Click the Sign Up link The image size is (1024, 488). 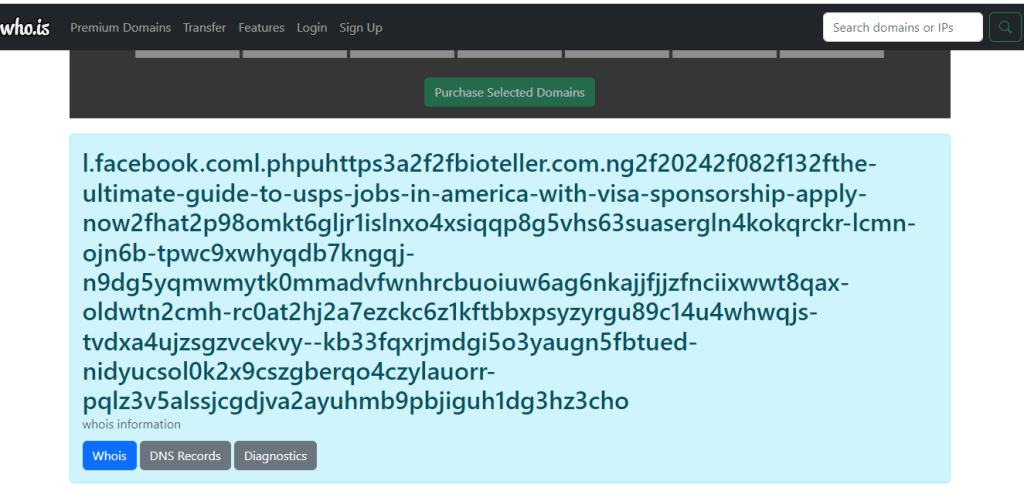(x=360, y=28)
